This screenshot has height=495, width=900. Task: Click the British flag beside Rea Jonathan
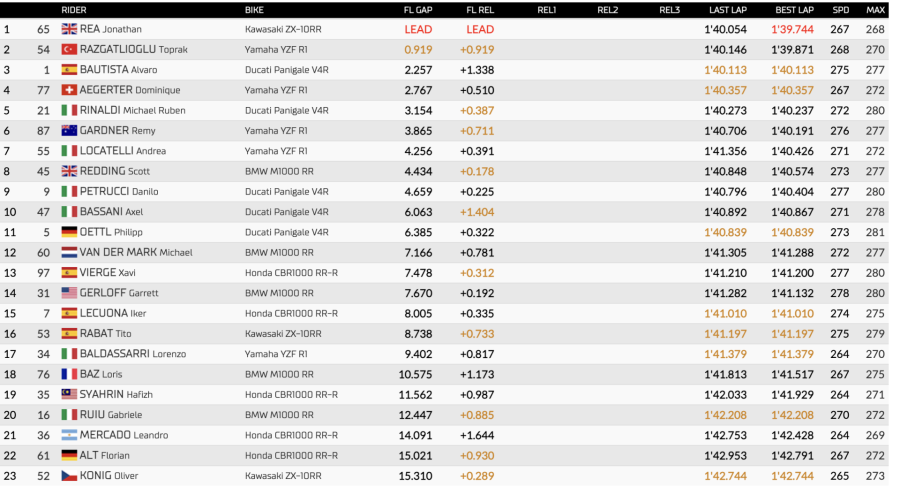tap(69, 29)
